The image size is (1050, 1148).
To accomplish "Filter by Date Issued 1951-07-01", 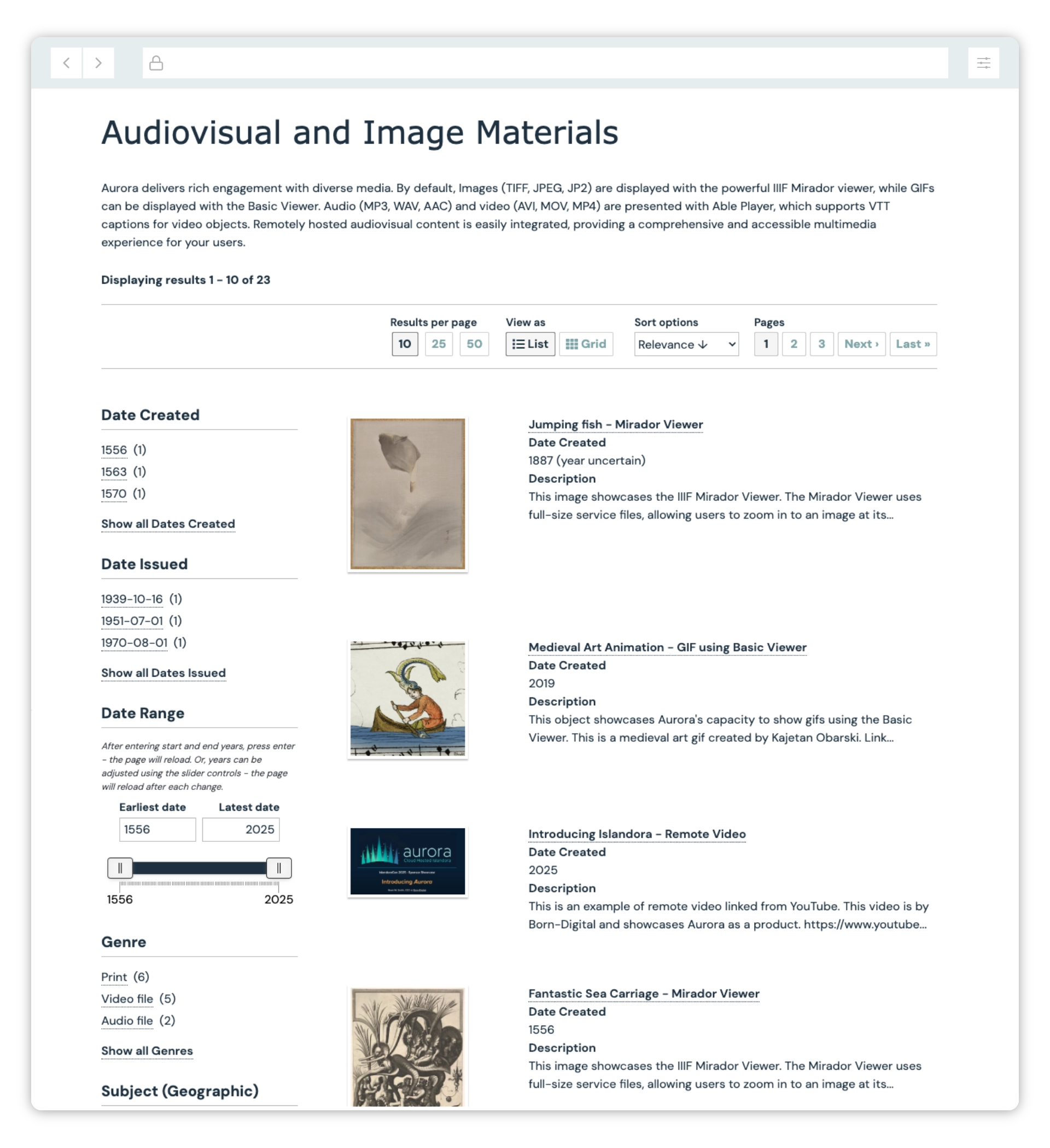I will point(132,621).
